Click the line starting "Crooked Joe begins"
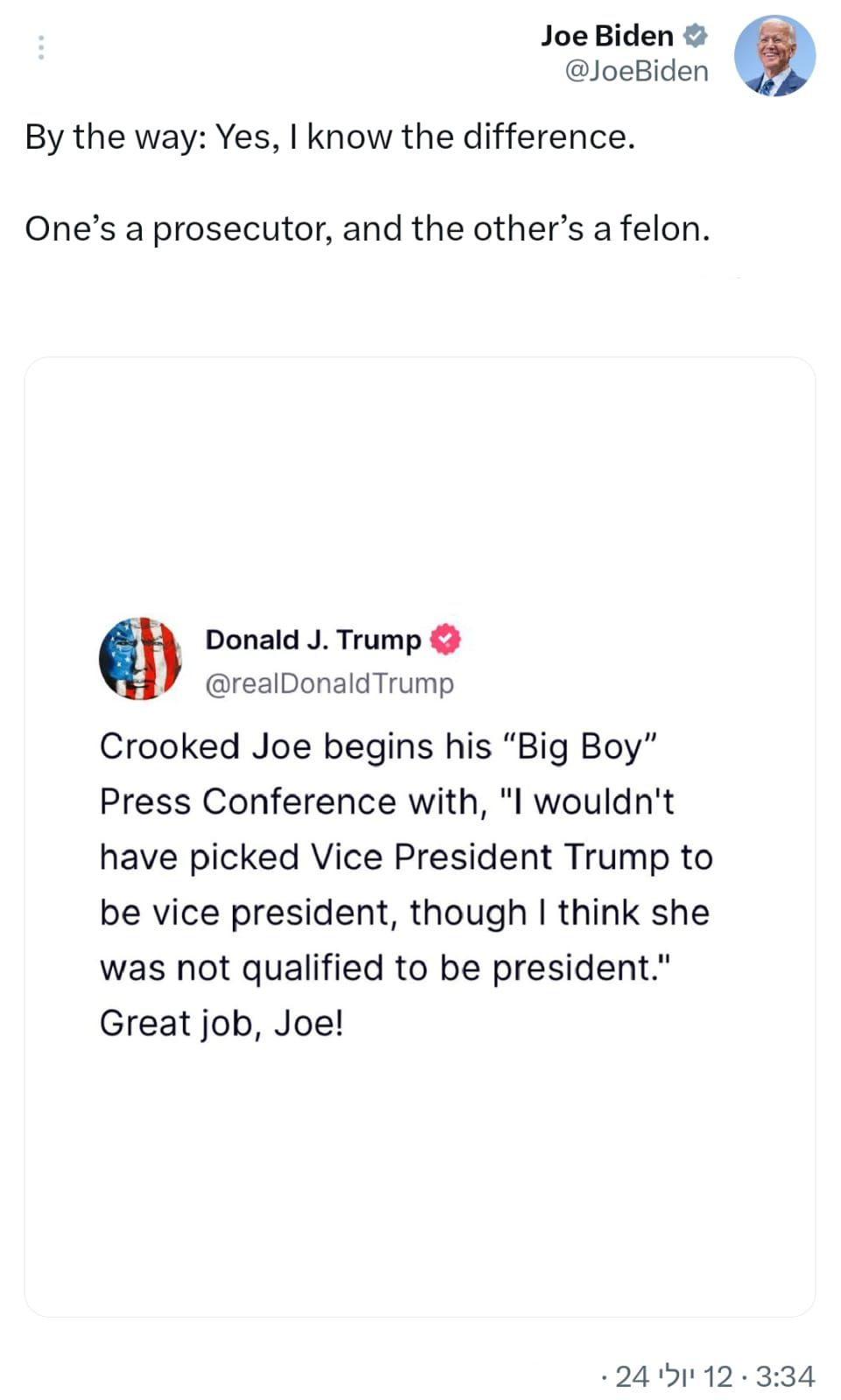Viewport: 841px width, 1400px height. pos(378,747)
